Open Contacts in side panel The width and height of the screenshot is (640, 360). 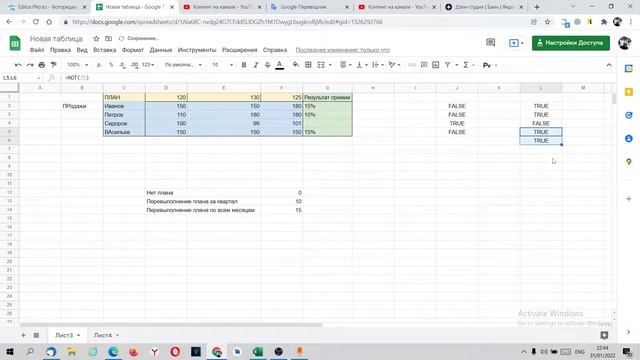coord(629,139)
